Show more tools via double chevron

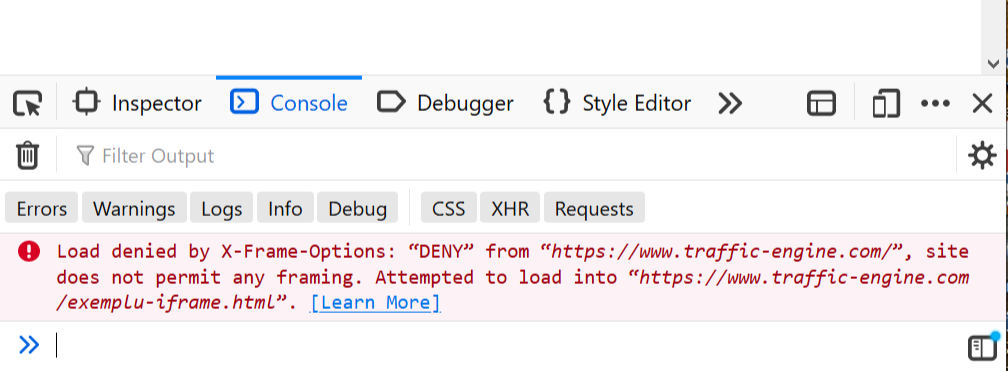pyautogui.click(x=730, y=104)
